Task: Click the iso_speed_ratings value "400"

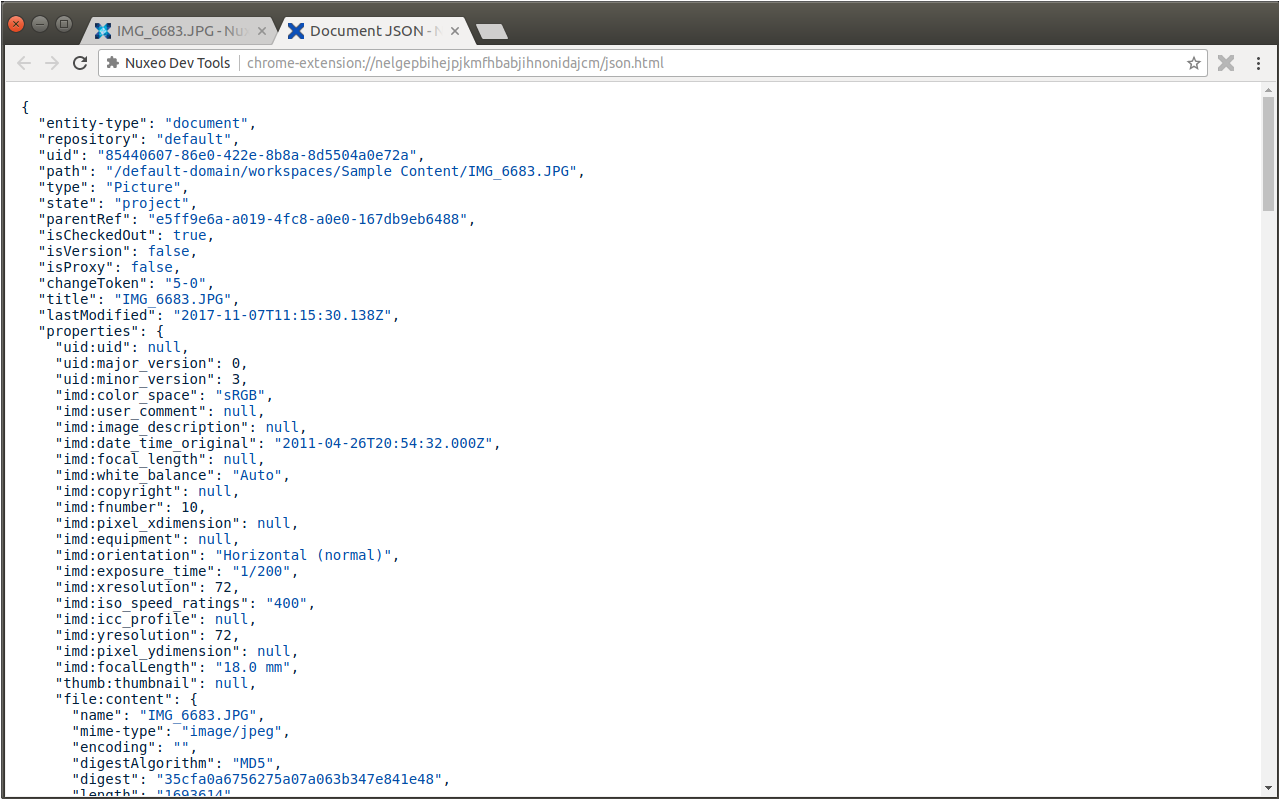Action: (x=286, y=603)
